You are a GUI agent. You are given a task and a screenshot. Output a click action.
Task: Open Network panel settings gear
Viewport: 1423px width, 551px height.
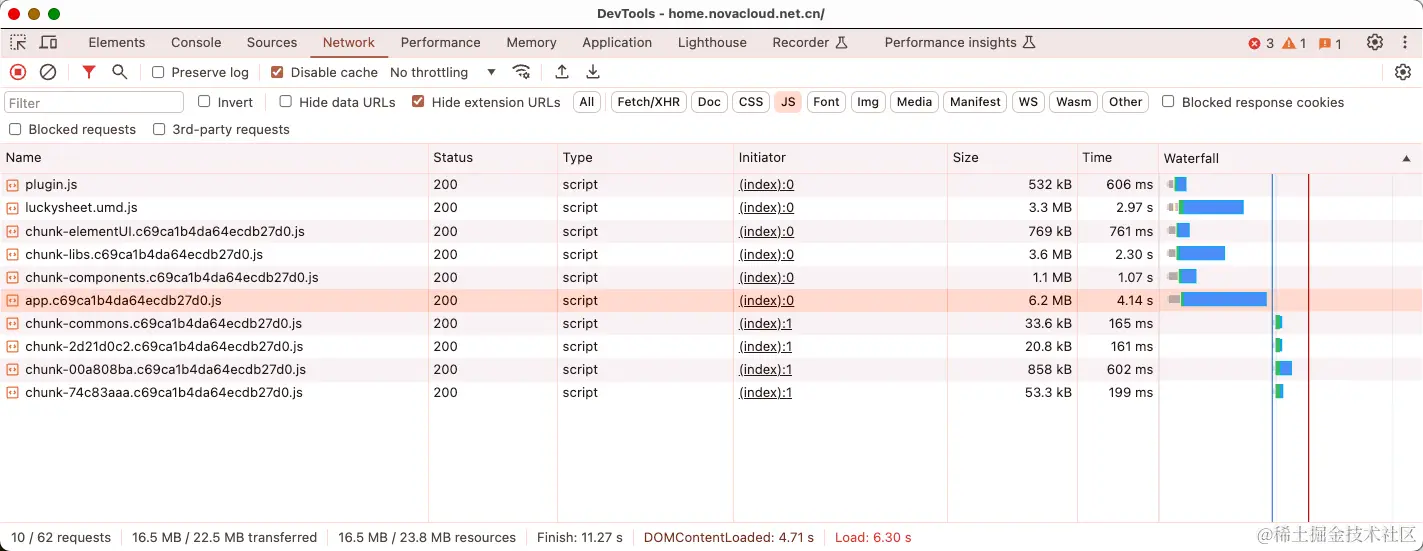(1403, 72)
